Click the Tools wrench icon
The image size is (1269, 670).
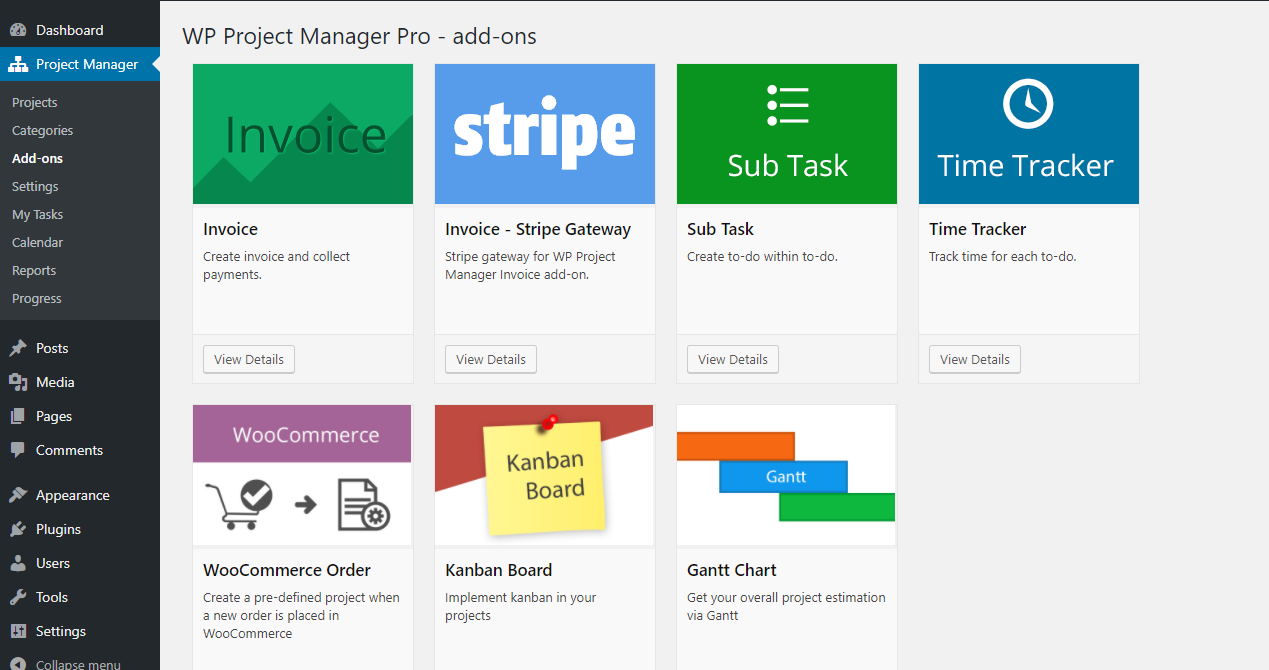(18, 597)
